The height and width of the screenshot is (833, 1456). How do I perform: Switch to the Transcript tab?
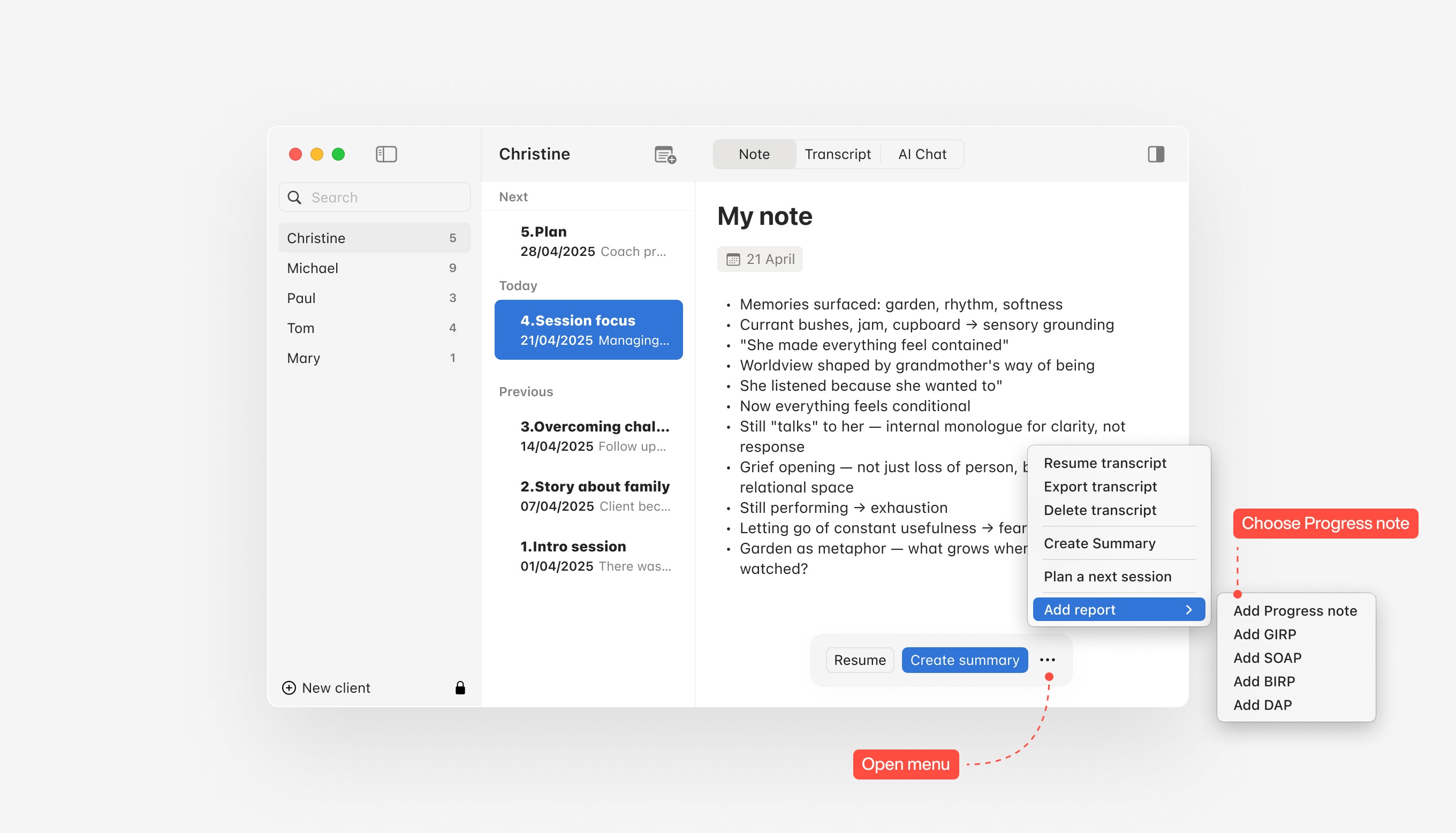(x=838, y=154)
